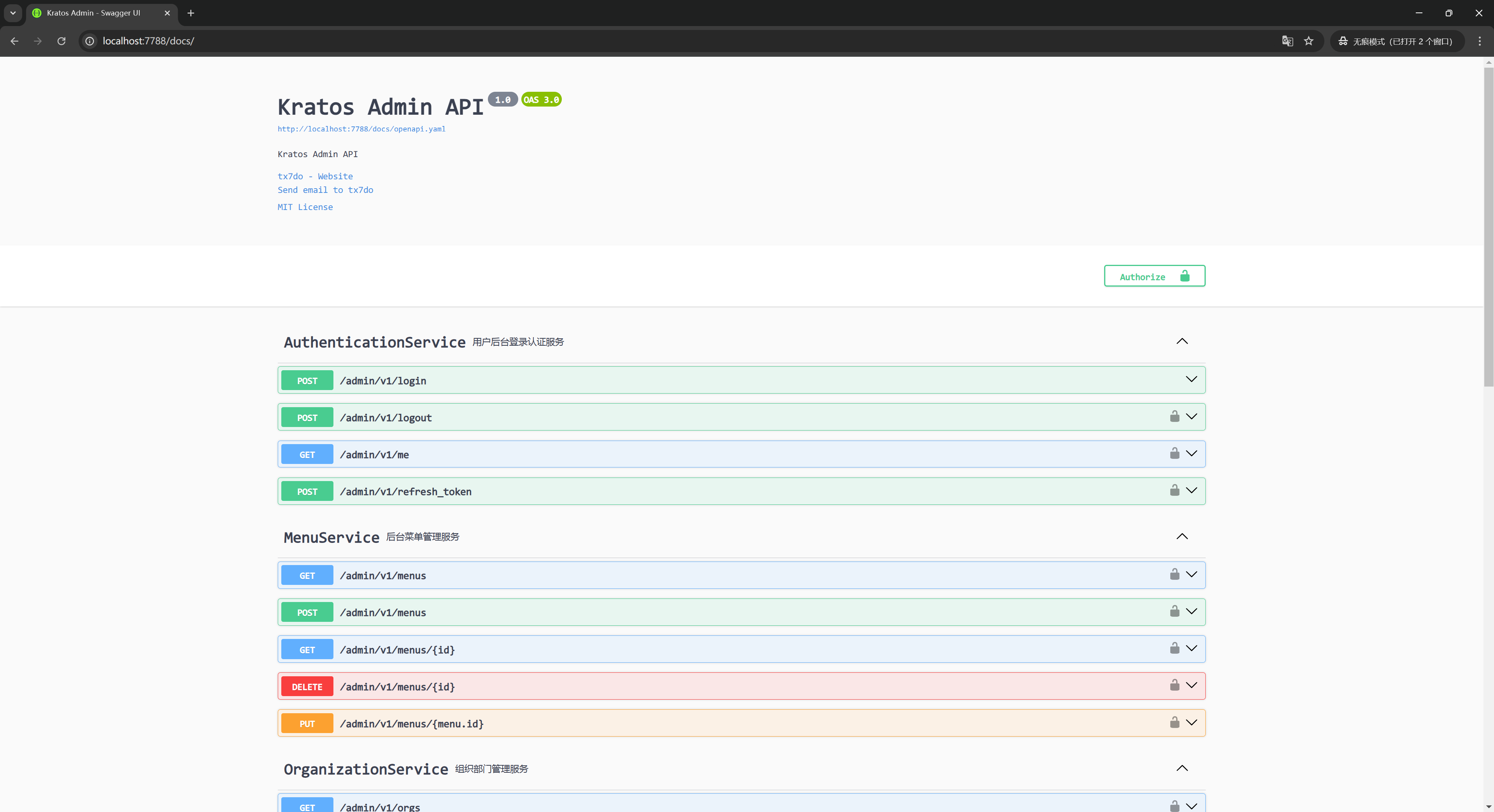Collapse the MenuService section
Image resolution: width=1494 pixels, height=812 pixels.
click(1182, 537)
